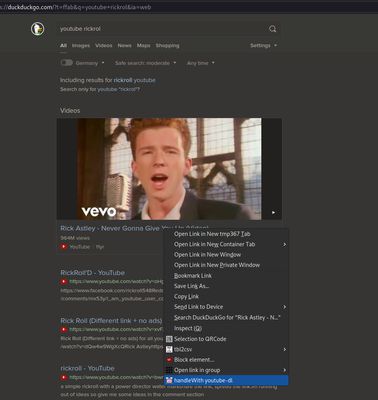Open the RickRoll'D - YouTube result
Viewport: 378px width, 400px height.
pyautogui.click(x=92, y=273)
